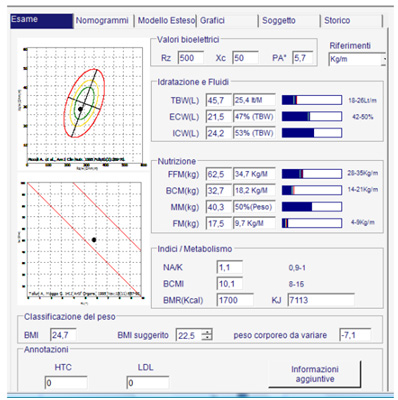Click the TBW progress bar
This screenshot has width=398, height=400.
coord(312,100)
